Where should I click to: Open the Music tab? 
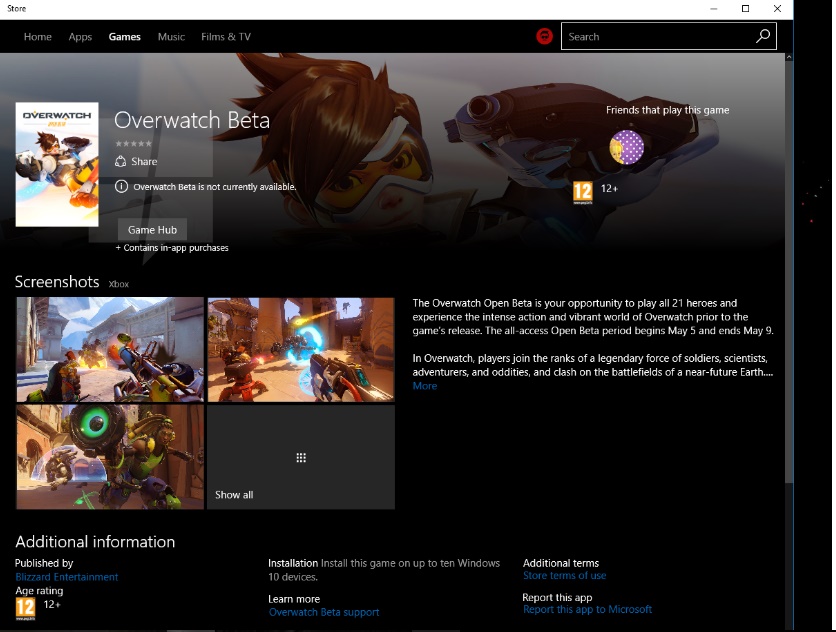coord(171,37)
